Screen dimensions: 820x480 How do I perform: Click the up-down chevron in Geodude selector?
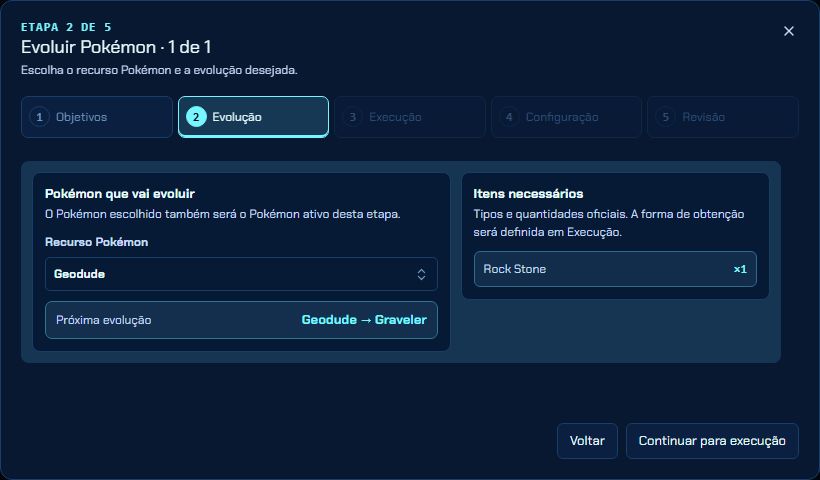[x=422, y=275]
